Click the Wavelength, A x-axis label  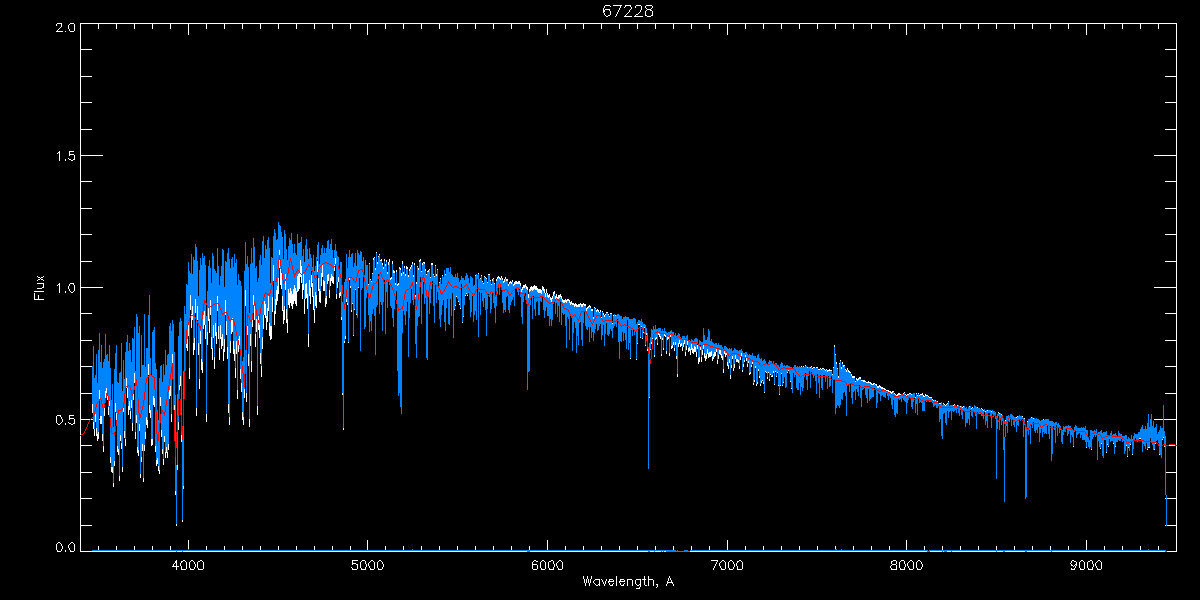[x=627, y=582]
